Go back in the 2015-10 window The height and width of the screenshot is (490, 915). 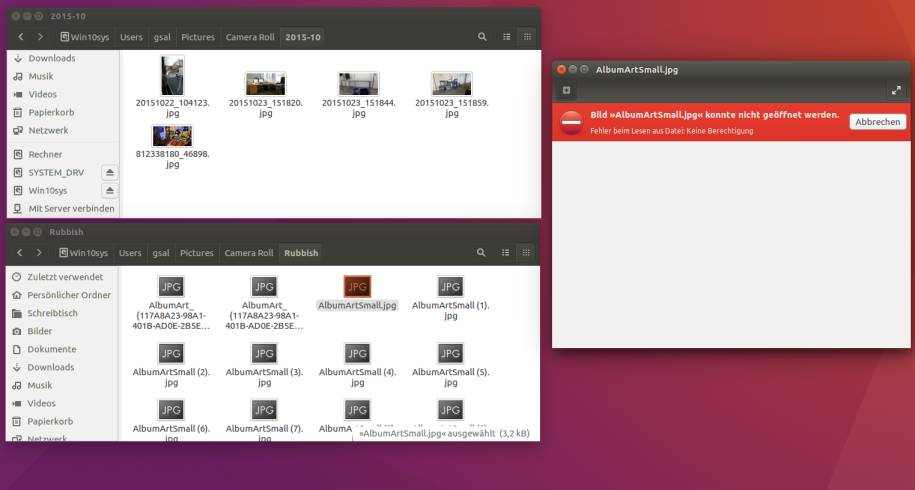[x=21, y=37]
